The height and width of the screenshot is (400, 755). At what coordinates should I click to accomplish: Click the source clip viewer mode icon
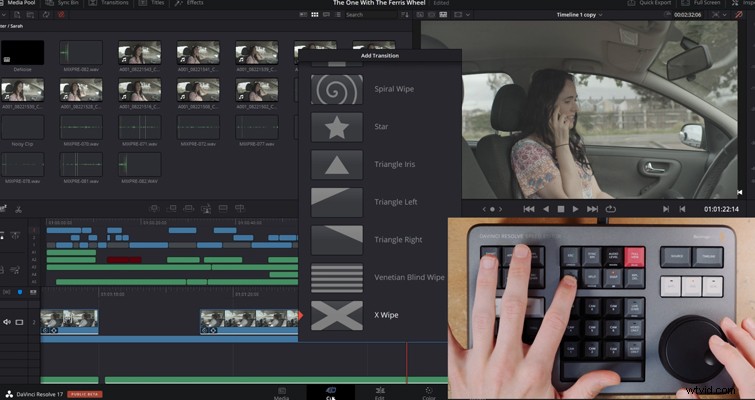420,15
